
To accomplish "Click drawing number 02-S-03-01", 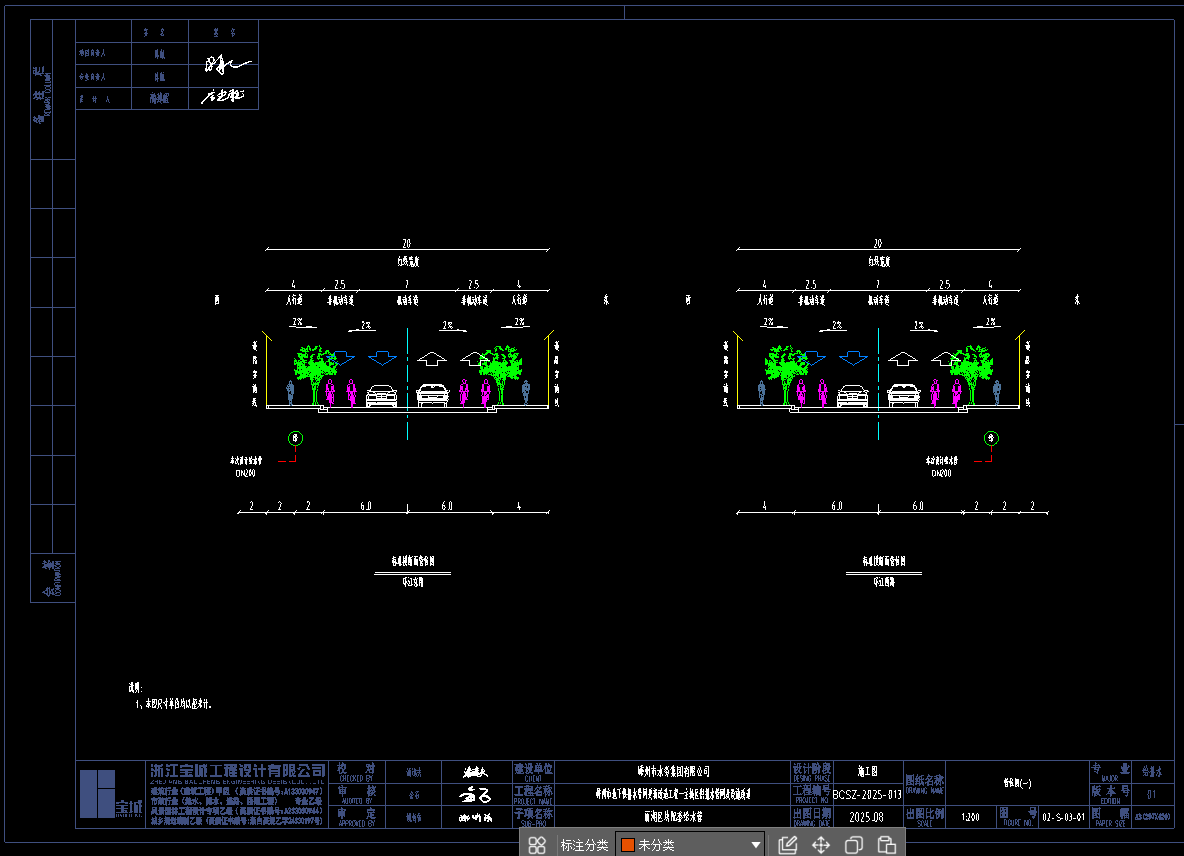I will pyautogui.click(x=1062, y=817).
